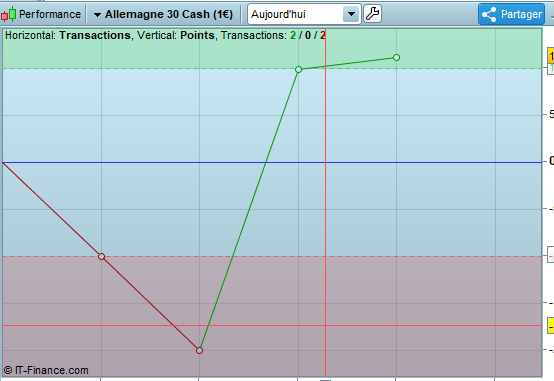This screenshot has height=381, width=554.
Task: Click the red losing transactions count
Action: (323, 35)
